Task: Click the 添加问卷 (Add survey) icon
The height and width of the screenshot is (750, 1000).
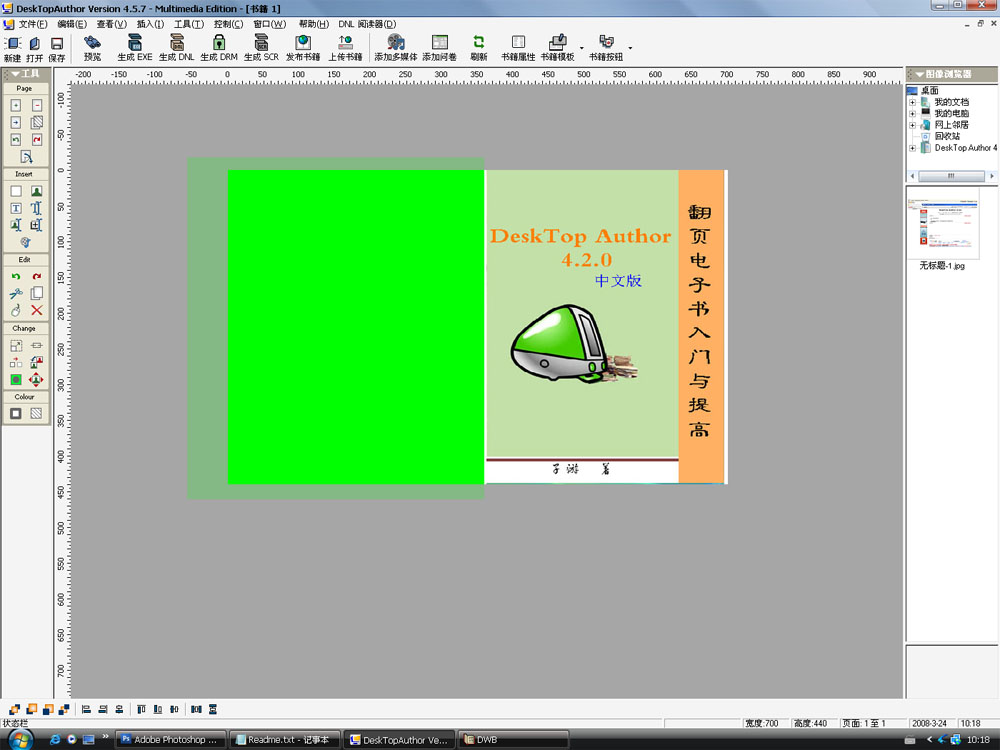Action: click(x=439, y=43)
